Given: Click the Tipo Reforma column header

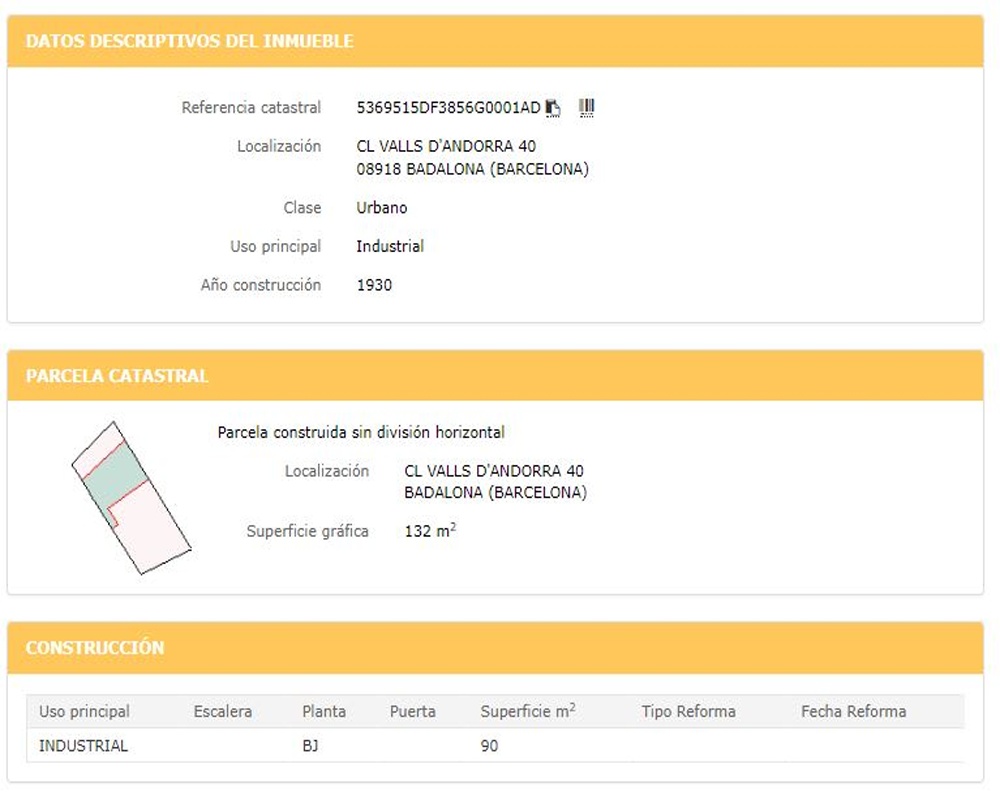Looking at the screenshot, I should click(x=689, y=711).
